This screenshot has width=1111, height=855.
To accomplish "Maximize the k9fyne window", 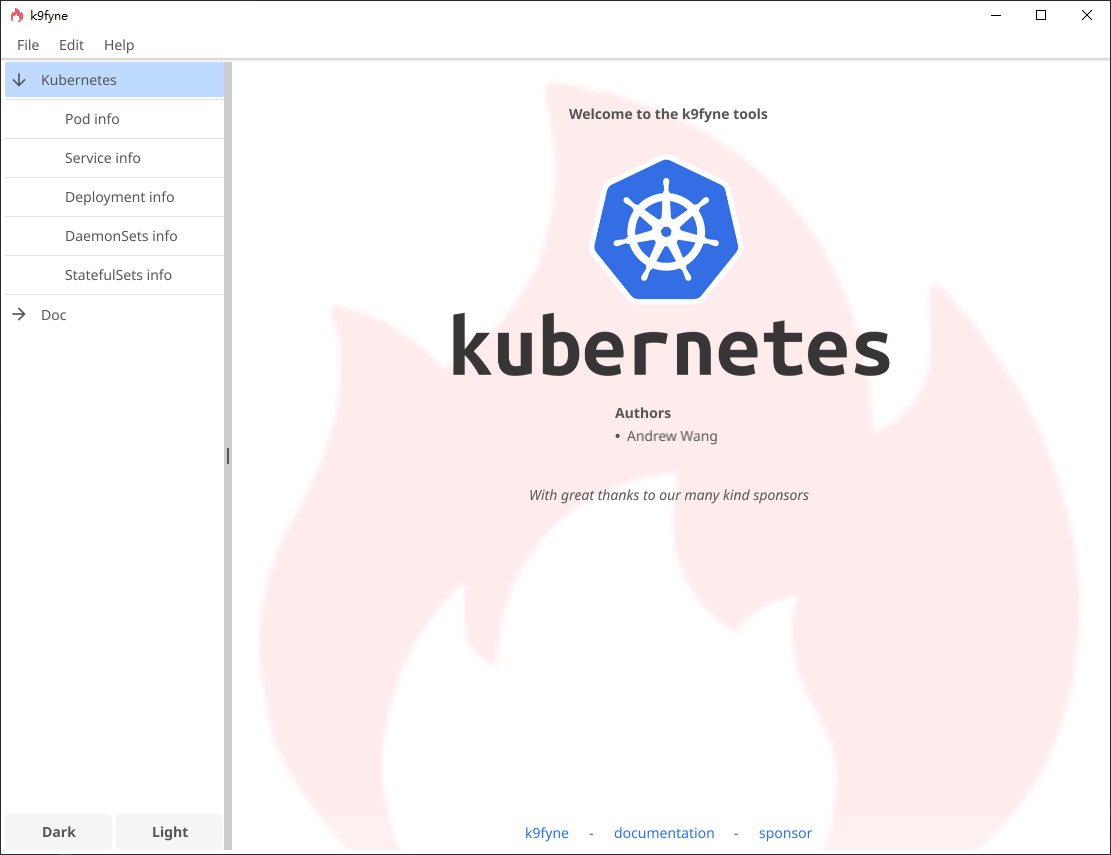I will point(1041,15).
